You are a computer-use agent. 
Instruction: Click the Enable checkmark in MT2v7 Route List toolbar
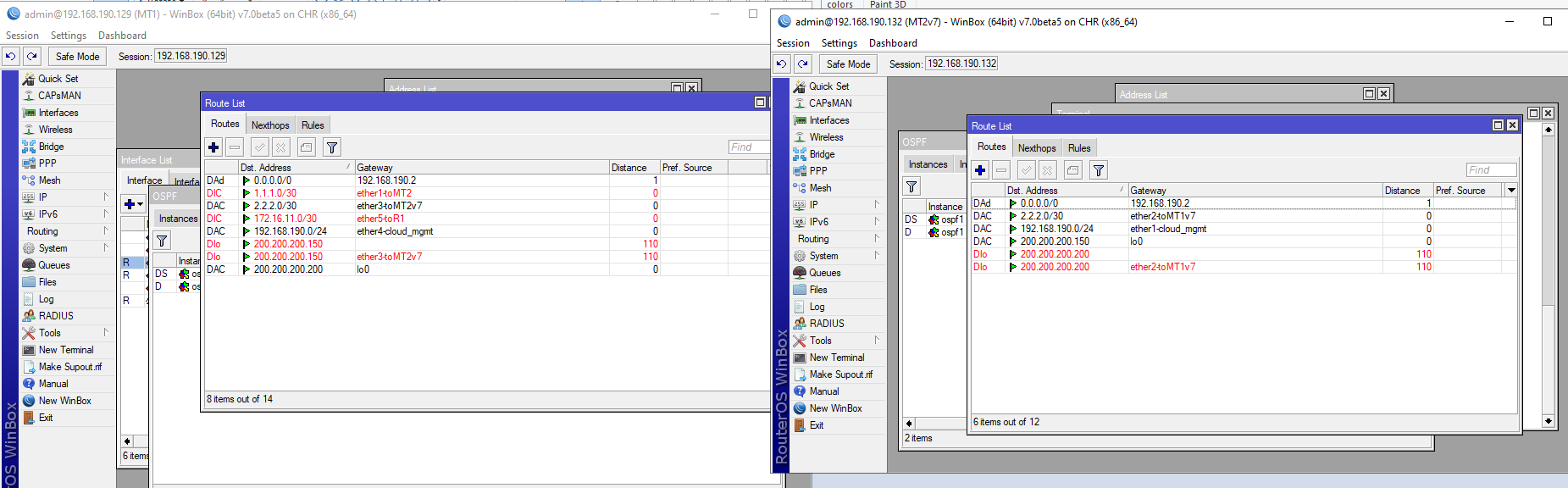pos(1026,170)
